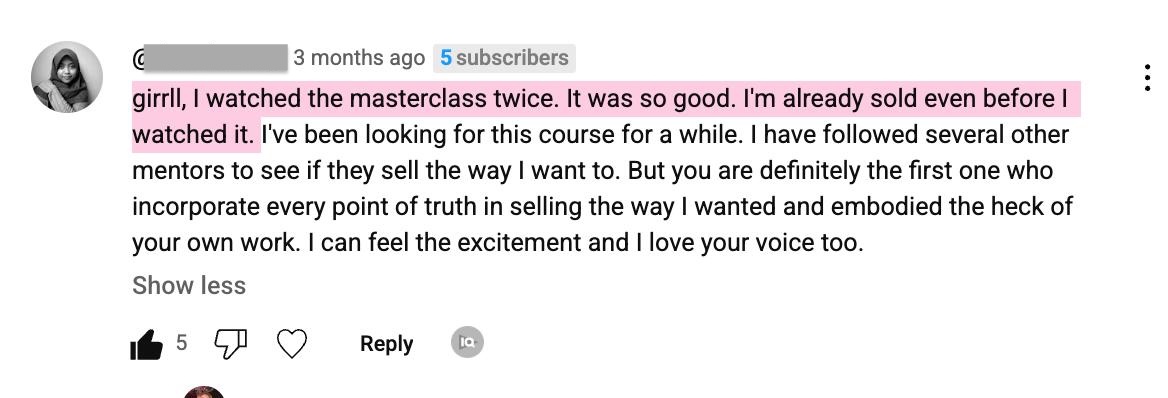Heart the comment as creator
The width and height of the screenshot is (1168, 398).
[292, 344]
